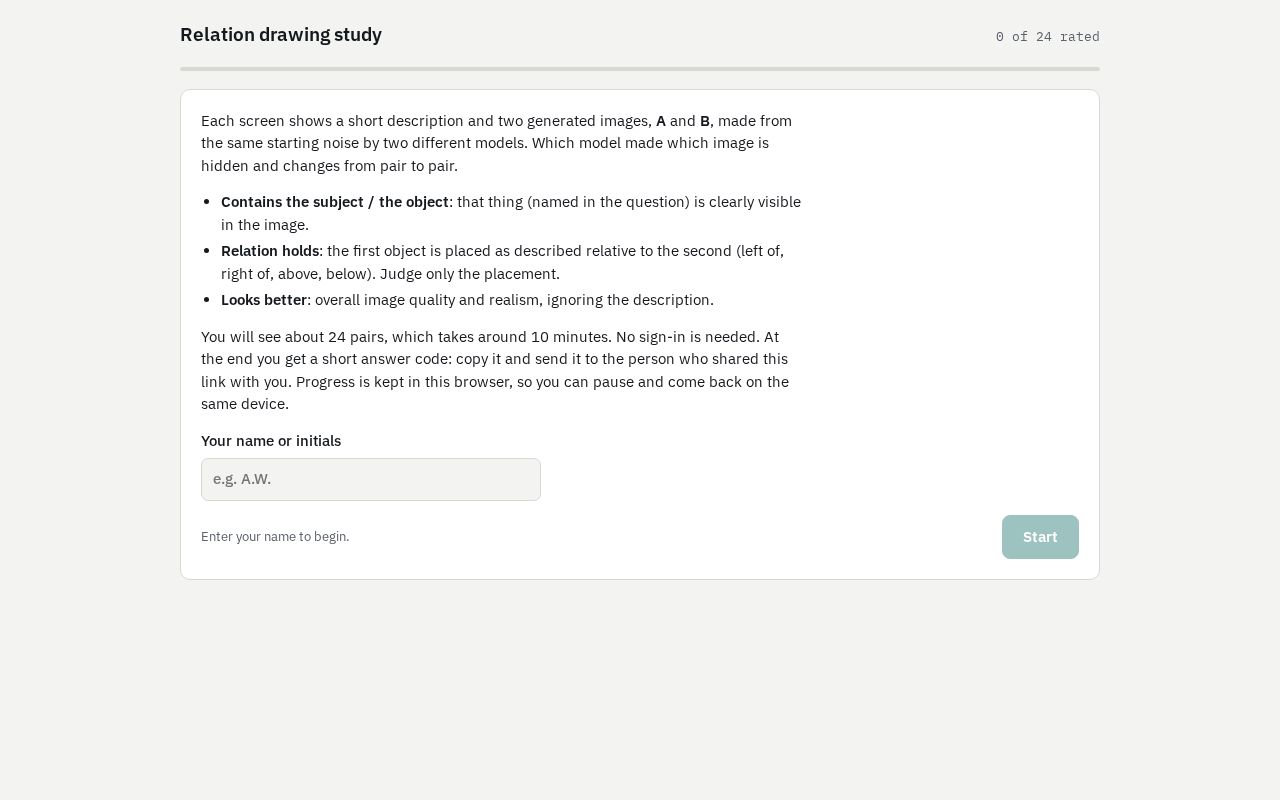
Task: Click the bold letter A in the intro
Action: [x=661, y=121]
